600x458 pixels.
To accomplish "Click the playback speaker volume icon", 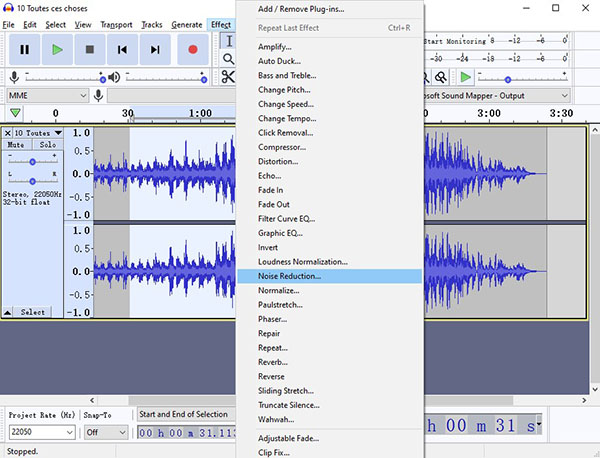I will click(x=114, y=77).
